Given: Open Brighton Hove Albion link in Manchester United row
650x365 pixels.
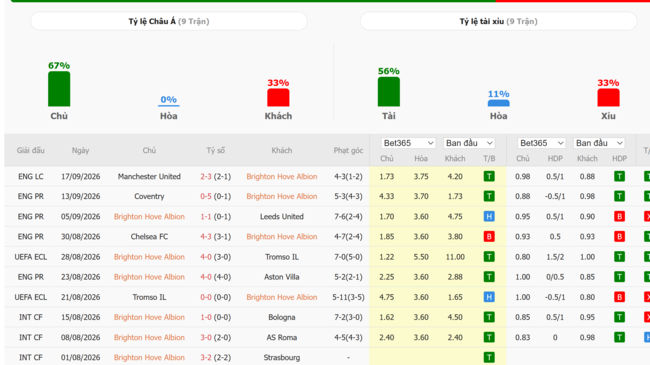Looking at the screenshot, I should point(282,176).
